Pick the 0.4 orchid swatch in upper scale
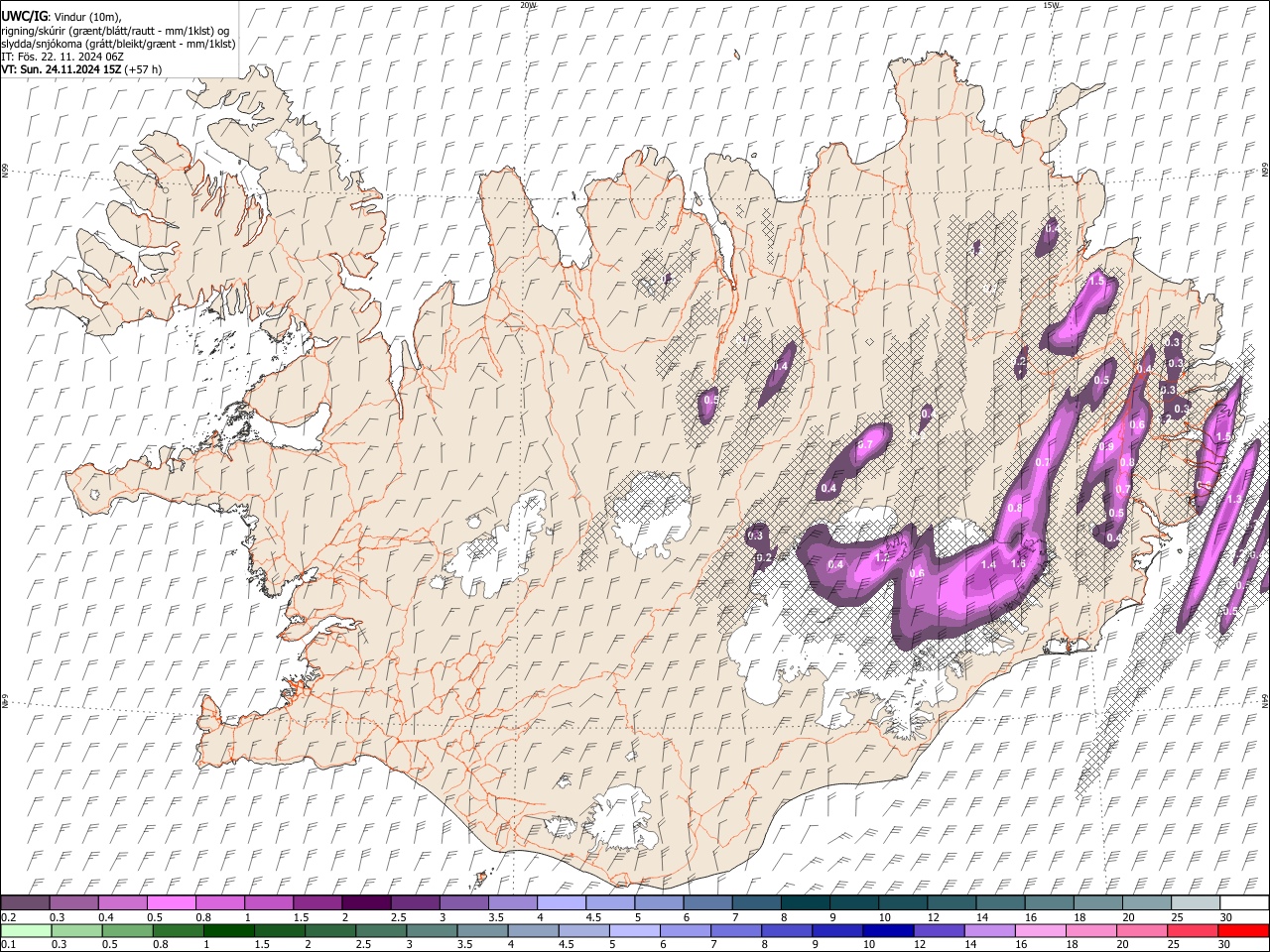The image size is (1270, 952). coord(123,902)
